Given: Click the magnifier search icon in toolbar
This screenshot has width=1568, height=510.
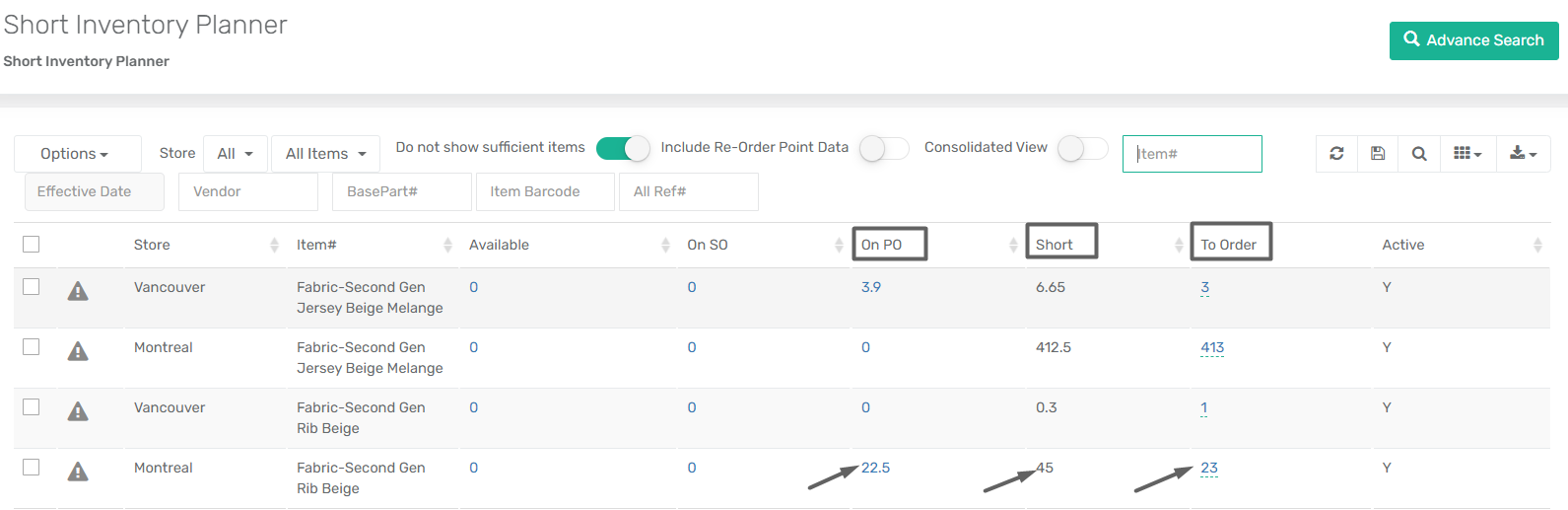Looking at the screenshot, I should tap(1419, 153).
